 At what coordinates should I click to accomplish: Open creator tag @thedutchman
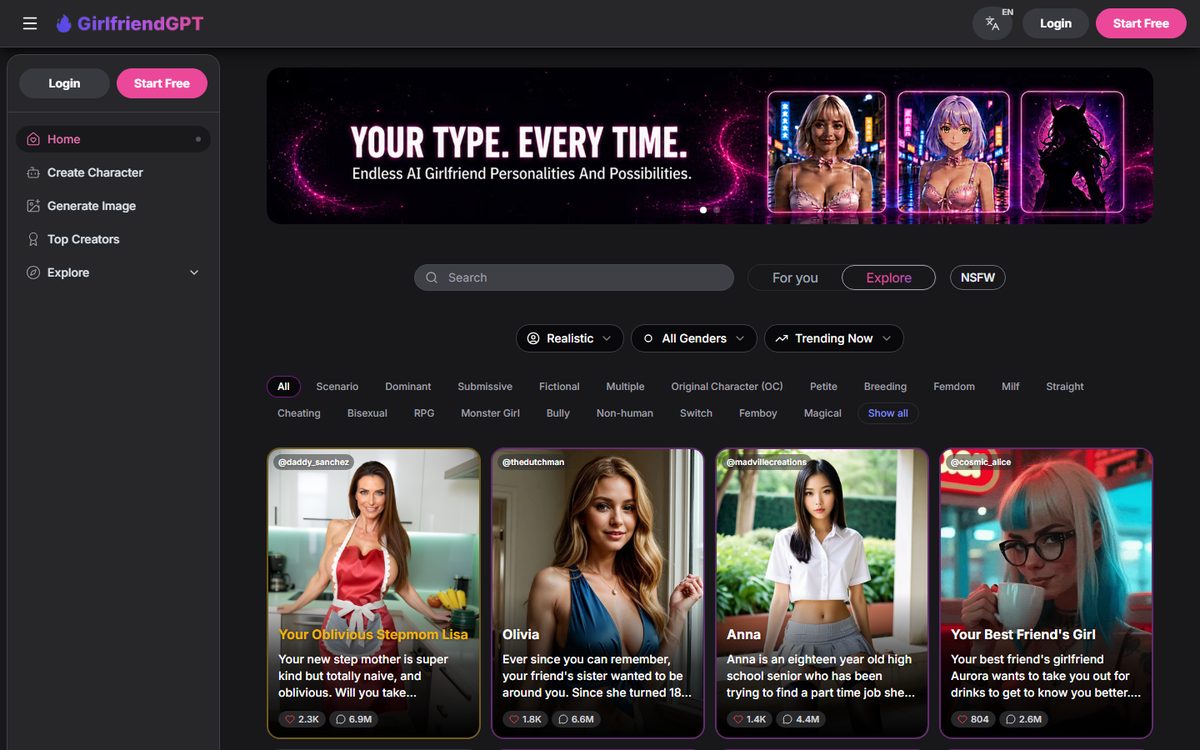tap(534, 462)
